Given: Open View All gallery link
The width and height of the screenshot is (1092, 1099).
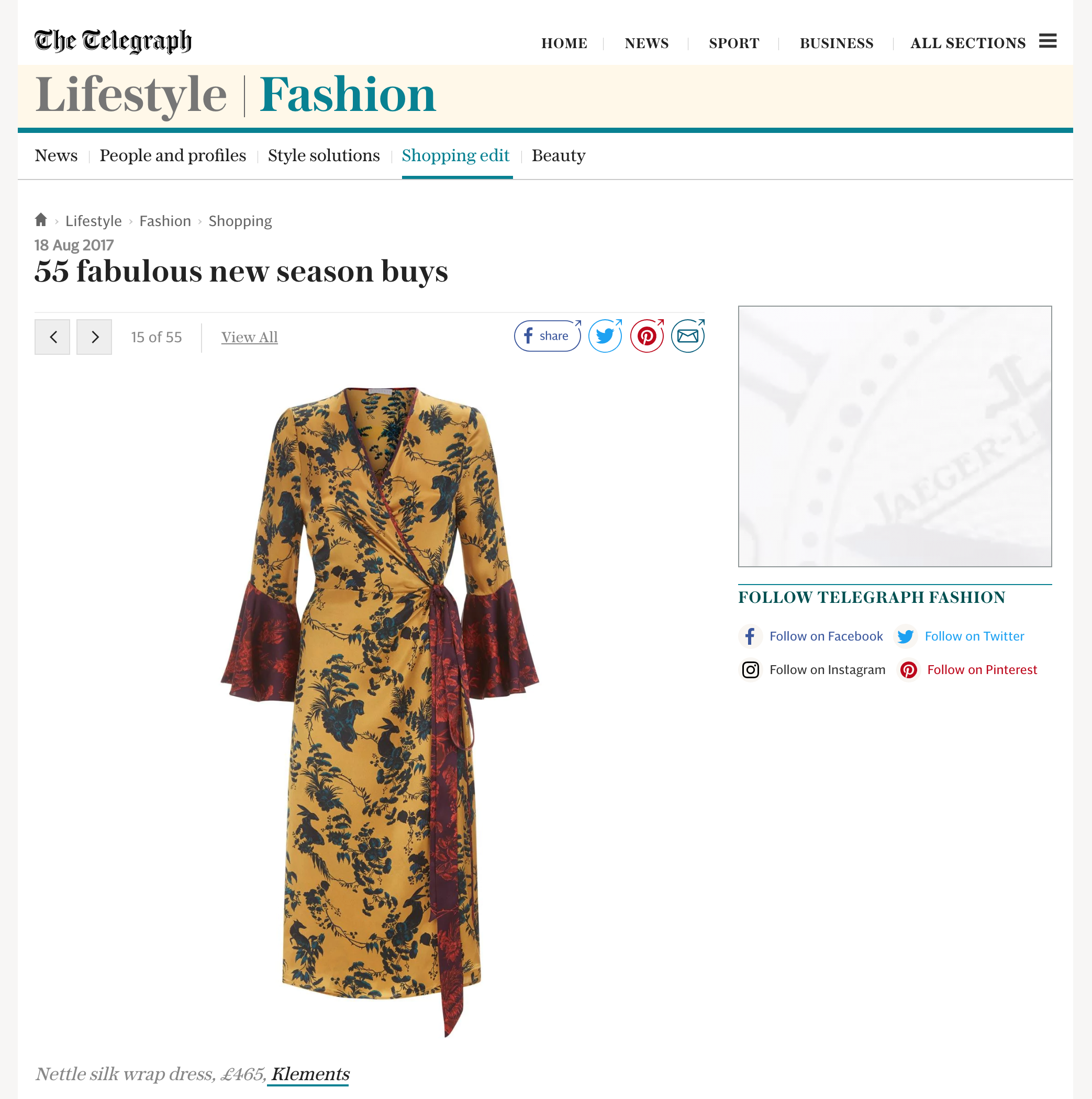Looking at the screenshot, I should 249,338.
